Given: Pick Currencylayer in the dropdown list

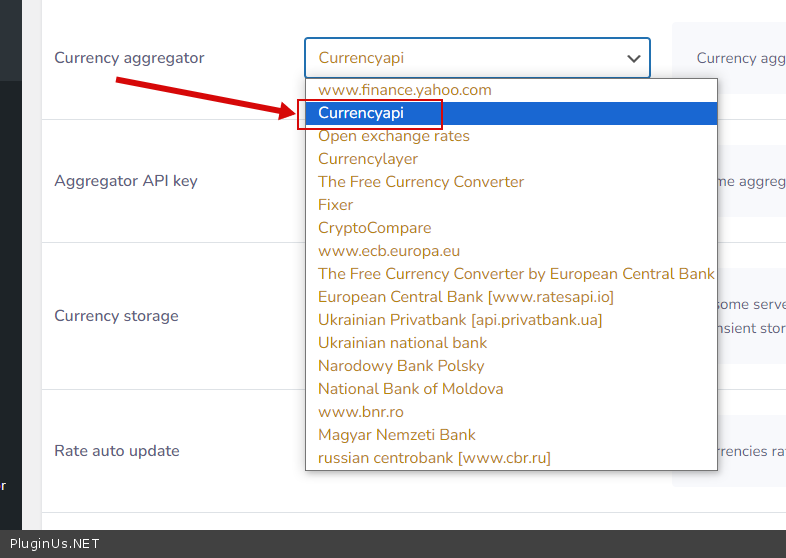Looking at the screenshot, I should pyautogui.click(x=368, y=159).
